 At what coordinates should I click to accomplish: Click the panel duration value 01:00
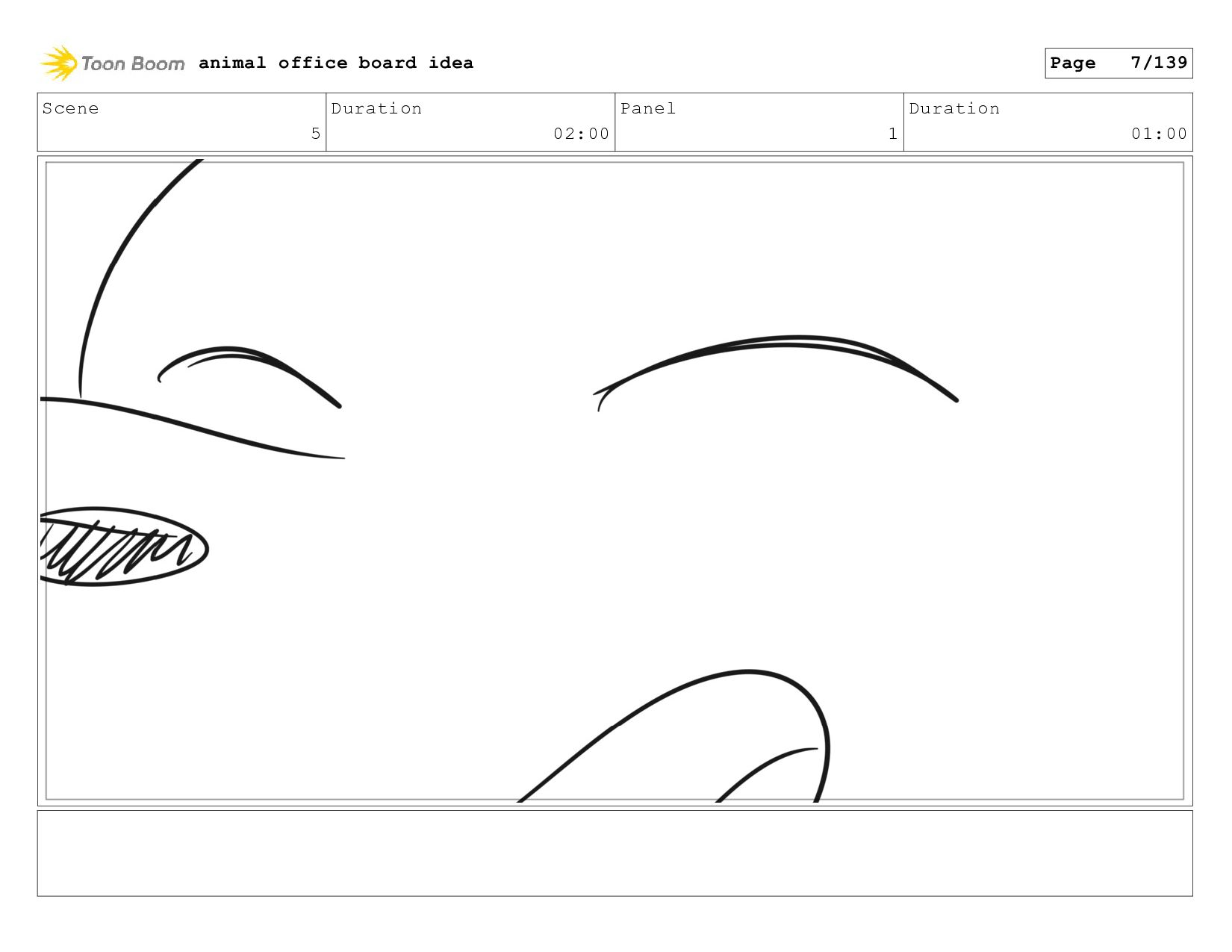pyautogui.click(x=1159, y=134)
